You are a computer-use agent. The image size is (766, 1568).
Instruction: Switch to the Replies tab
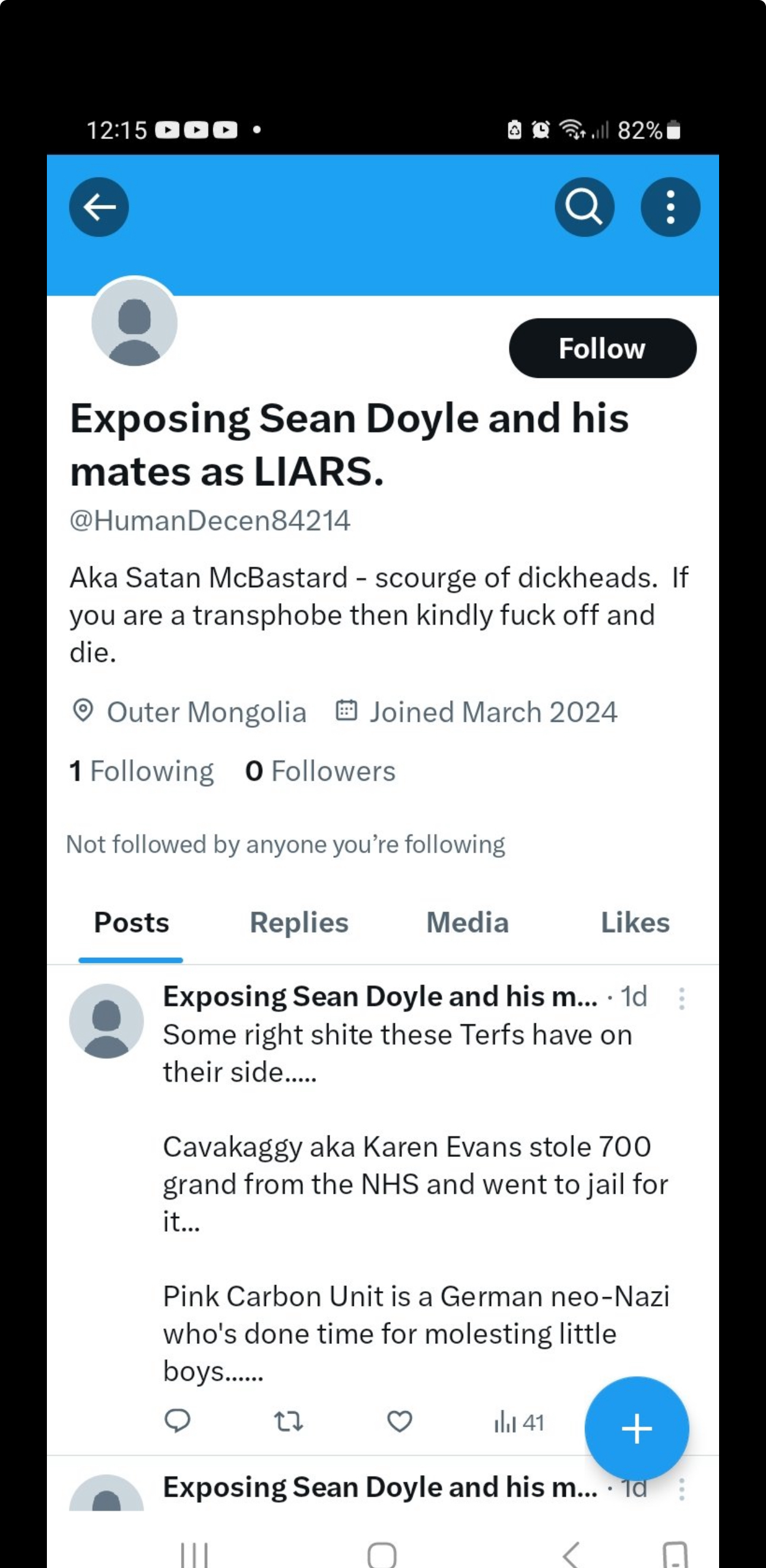tap(299, 923)
